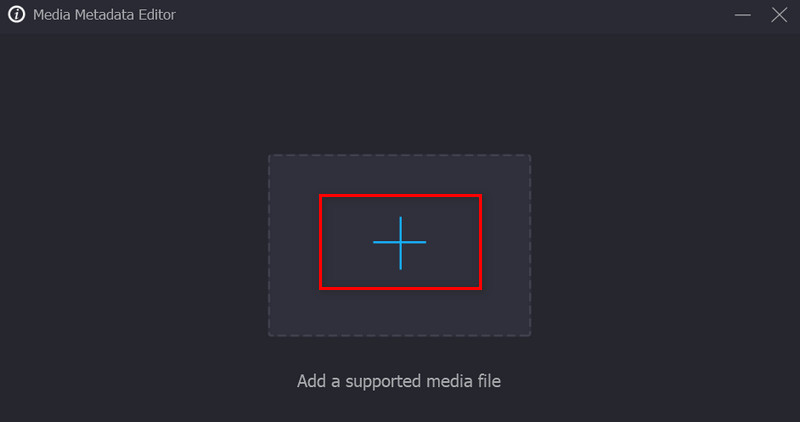Image resolution: width=800 pixels, height=422 pixels.
Task: Click the dashed drop zone box
Action: (399, 245)
